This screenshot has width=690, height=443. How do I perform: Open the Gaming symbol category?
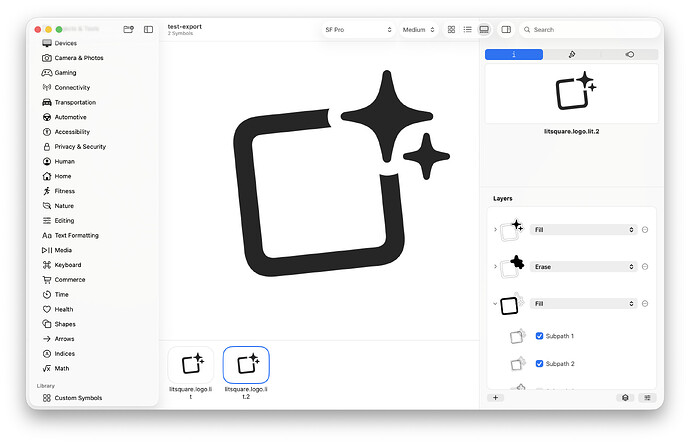coord(59,73)
